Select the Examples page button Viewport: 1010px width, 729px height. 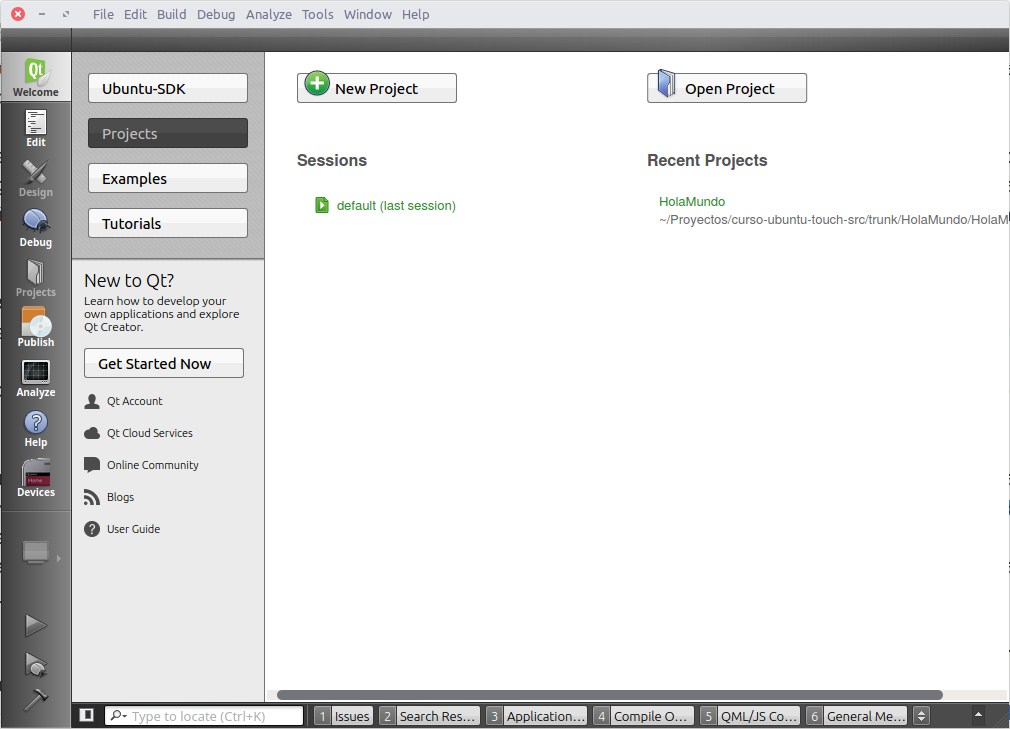point(167,178)
